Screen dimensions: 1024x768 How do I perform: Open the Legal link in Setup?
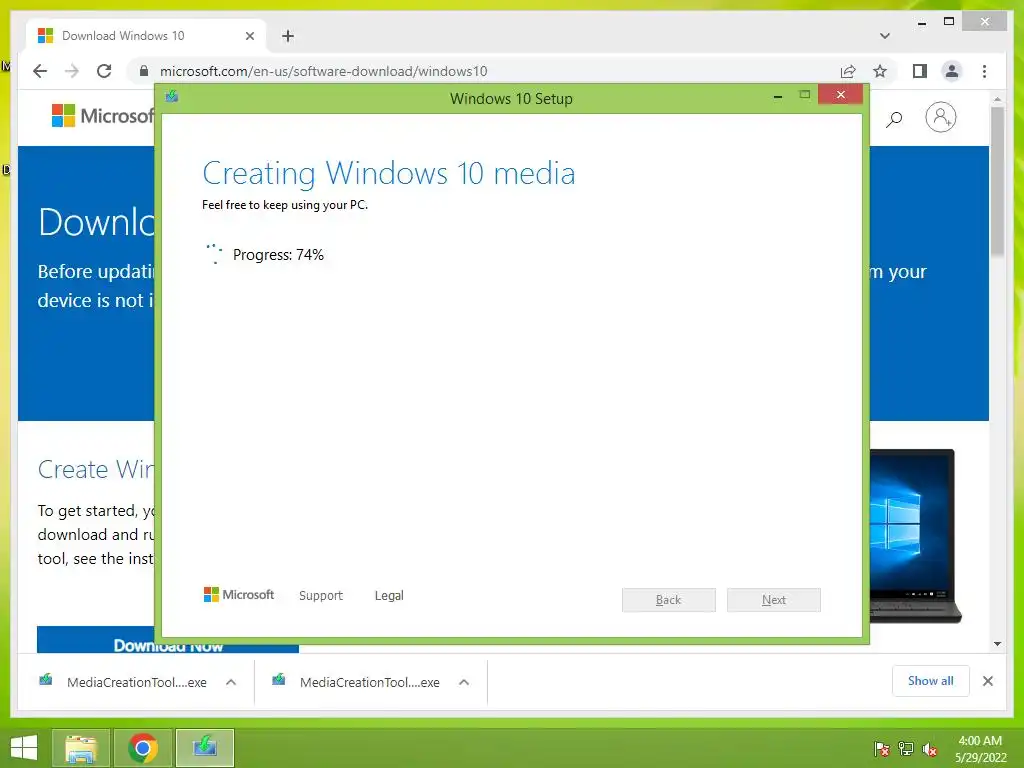coord(389,596)
